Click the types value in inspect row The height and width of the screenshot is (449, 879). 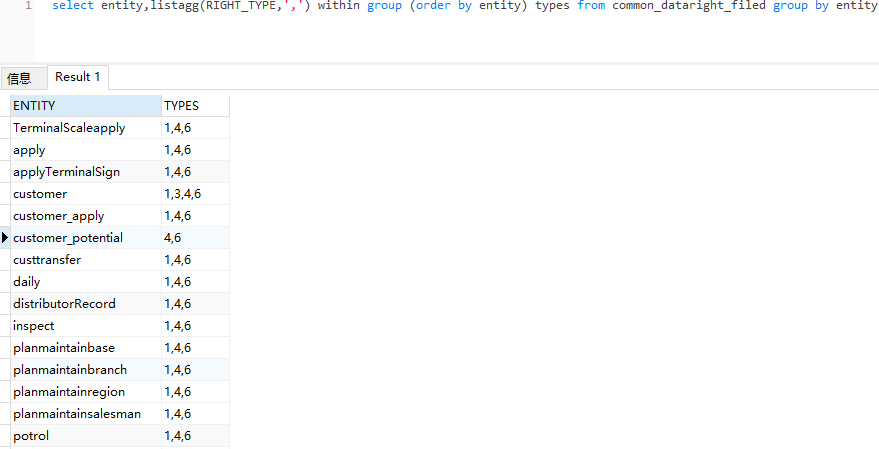pos(195,326)
